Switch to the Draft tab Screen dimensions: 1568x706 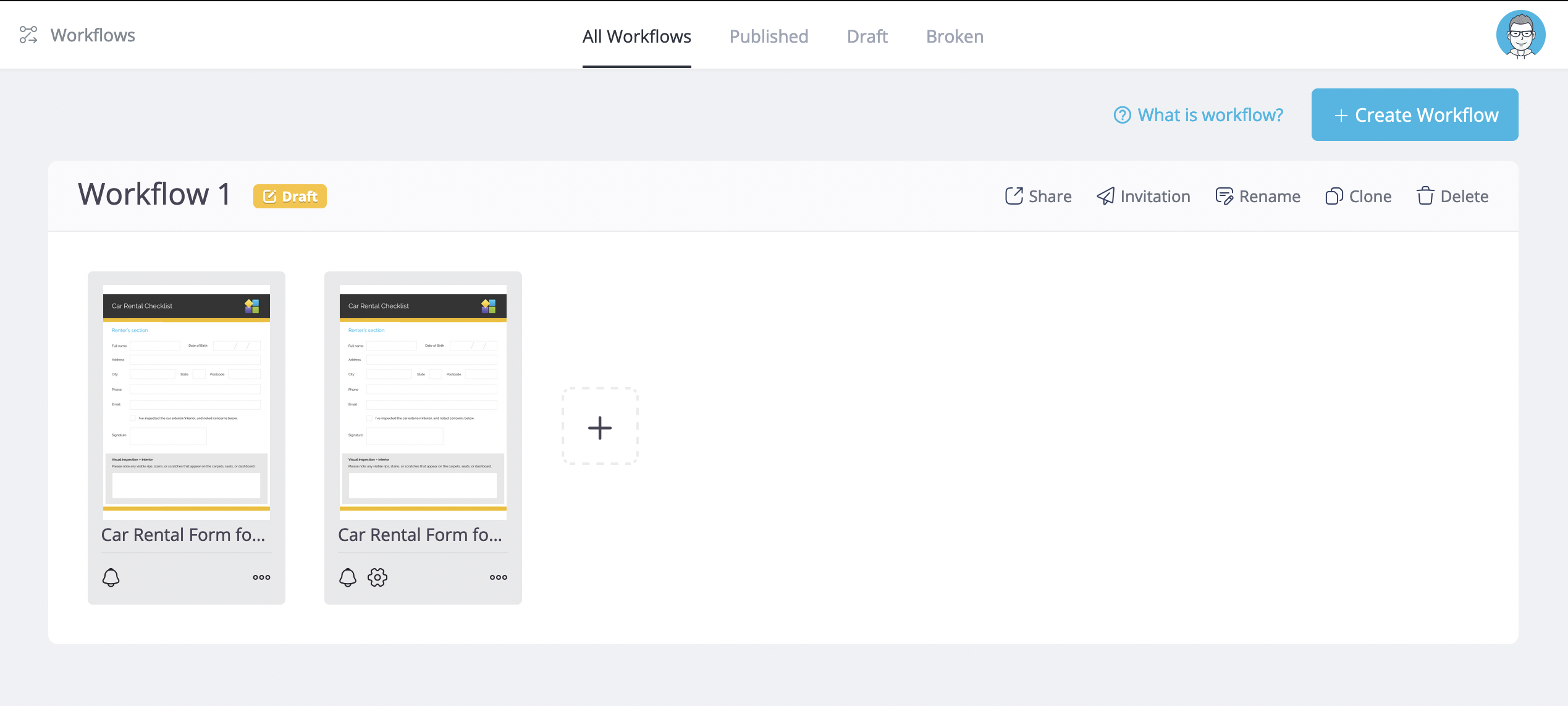(x=867, y=36)
